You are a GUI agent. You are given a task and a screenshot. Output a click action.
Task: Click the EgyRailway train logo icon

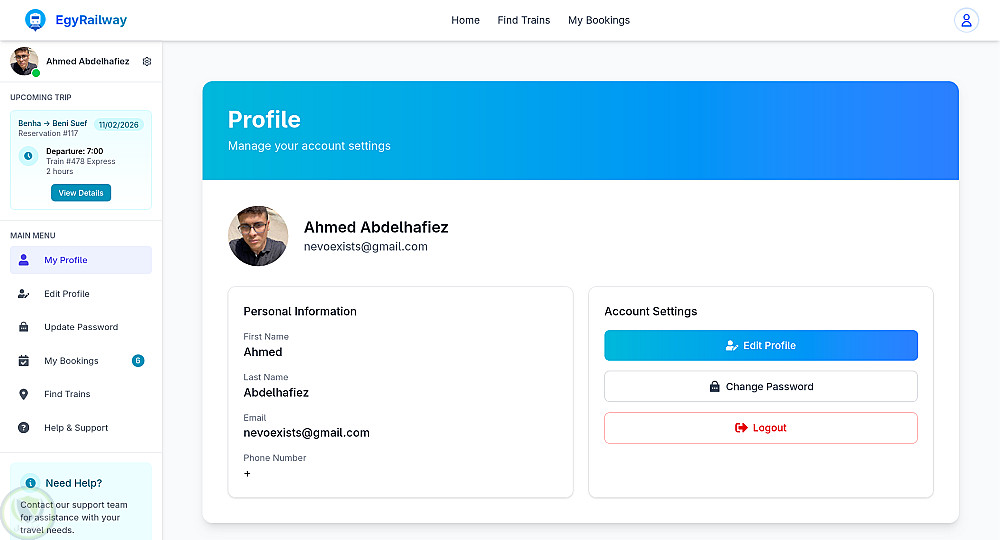tap(35, 20)
